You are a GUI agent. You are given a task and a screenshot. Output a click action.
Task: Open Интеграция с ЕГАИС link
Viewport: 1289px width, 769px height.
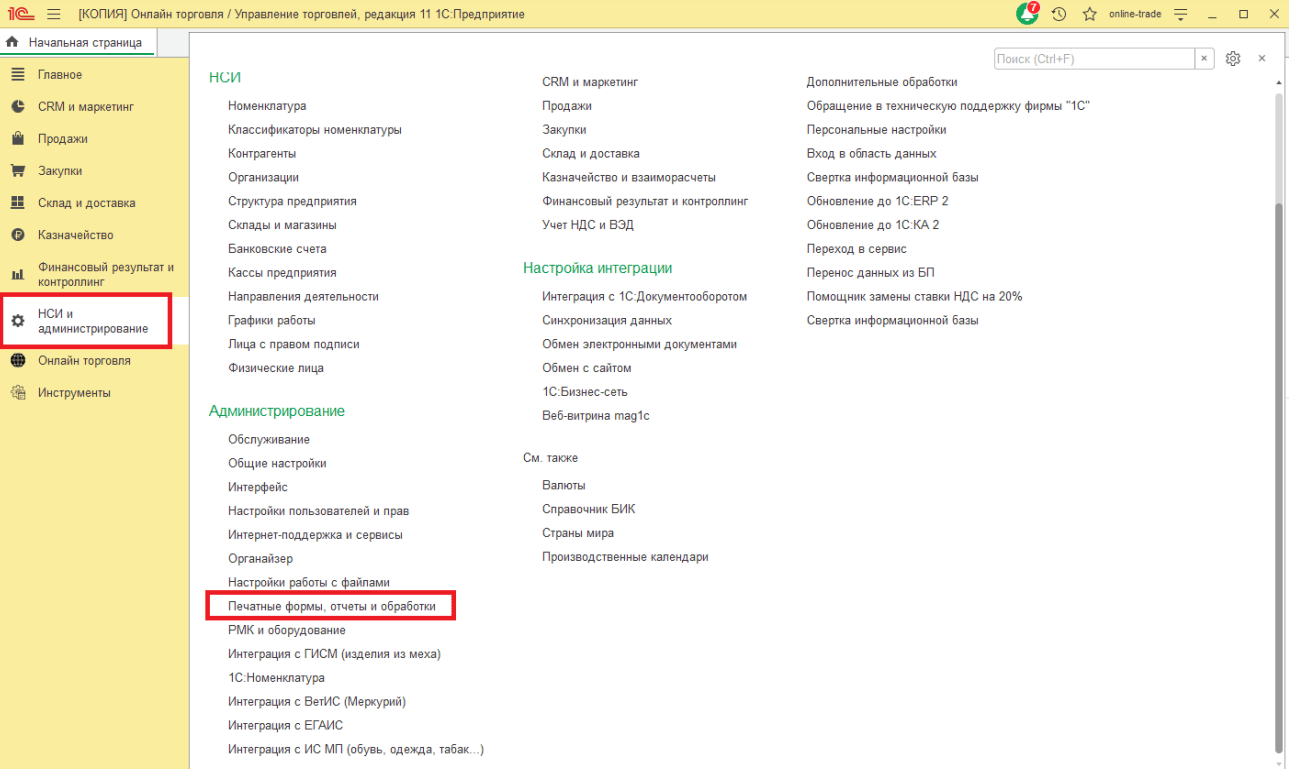[285, 725]
